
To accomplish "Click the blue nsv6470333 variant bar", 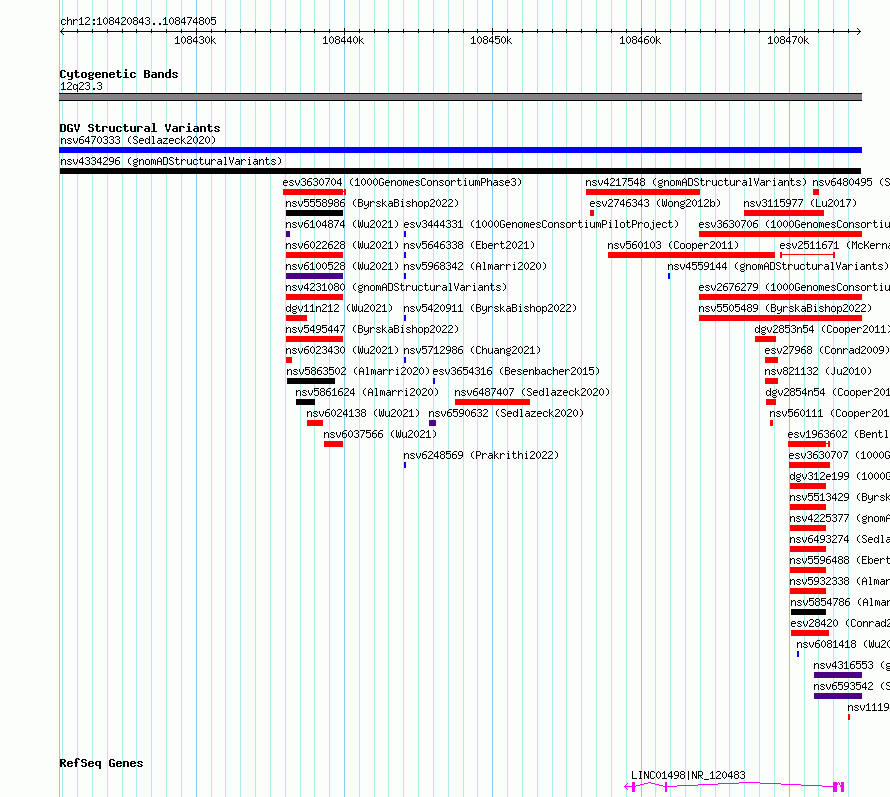I will pyautogui.click(x=460, y=150).
